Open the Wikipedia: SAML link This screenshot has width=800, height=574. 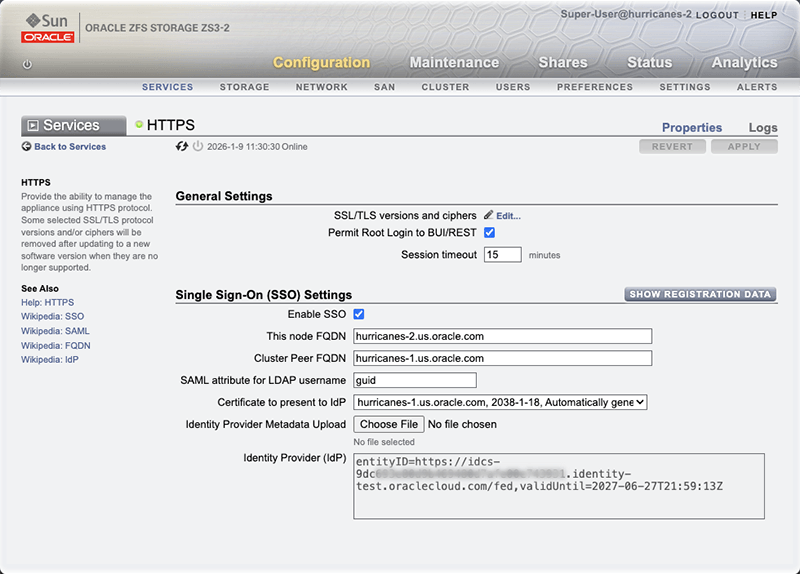pyautogui.click(x=55, y=331)
